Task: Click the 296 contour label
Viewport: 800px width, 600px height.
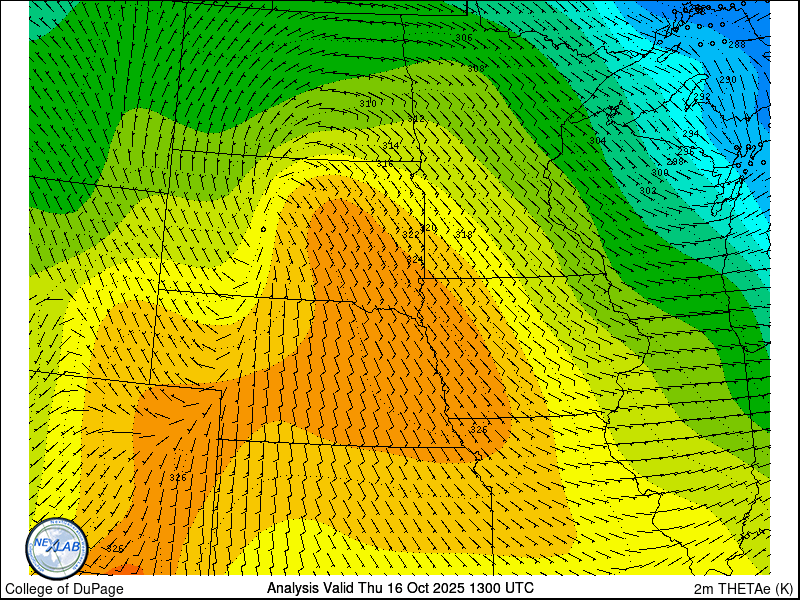Action: [686, 151]
